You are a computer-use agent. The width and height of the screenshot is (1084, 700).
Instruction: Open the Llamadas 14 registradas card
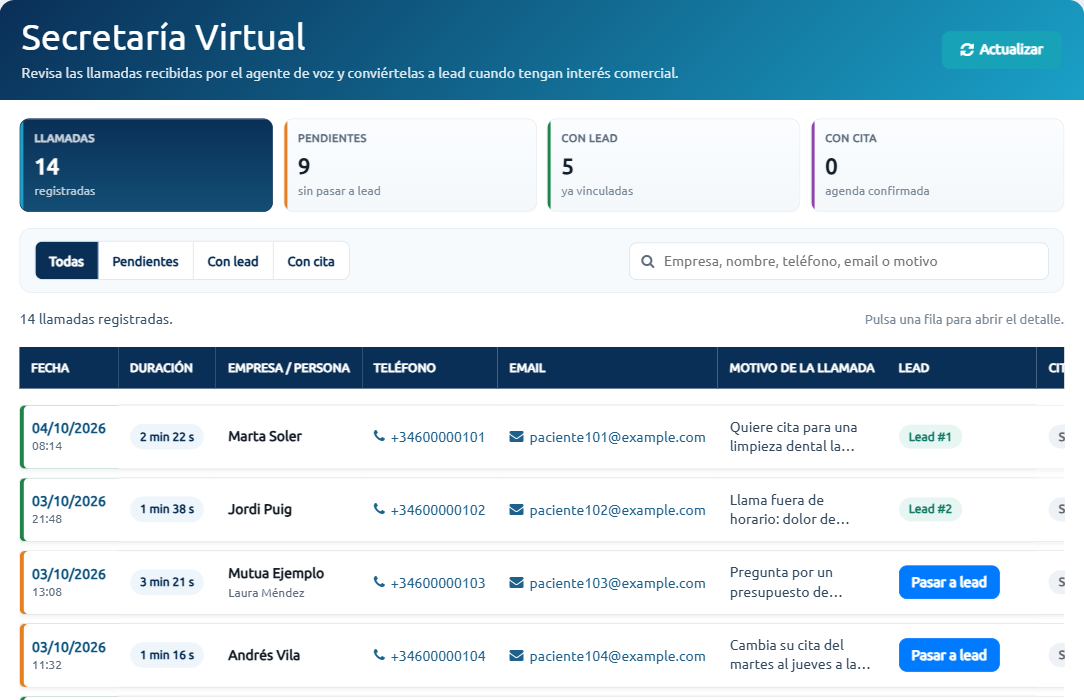tap(147, 165)
